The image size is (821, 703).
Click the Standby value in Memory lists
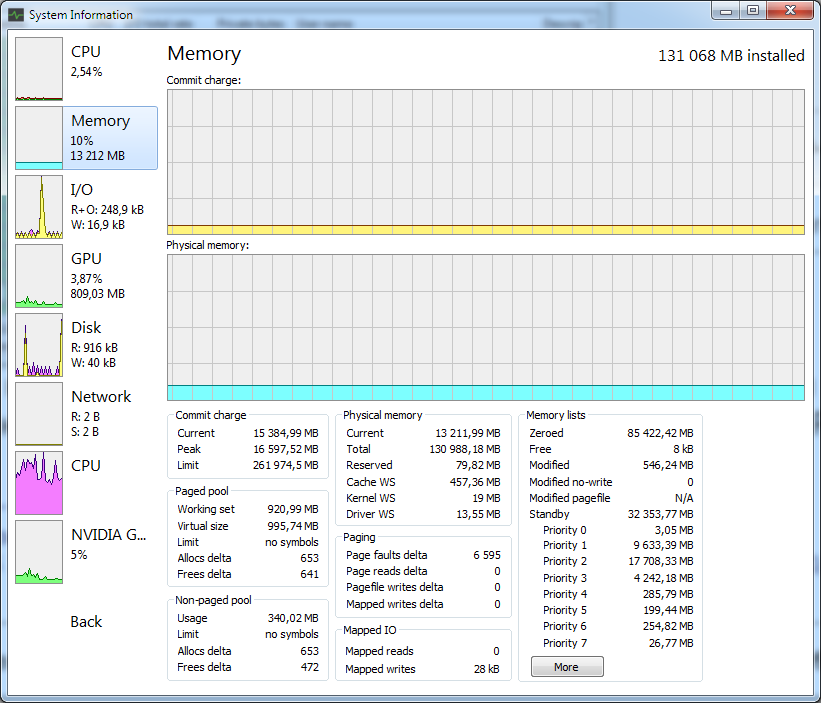[x=657, y=514]
